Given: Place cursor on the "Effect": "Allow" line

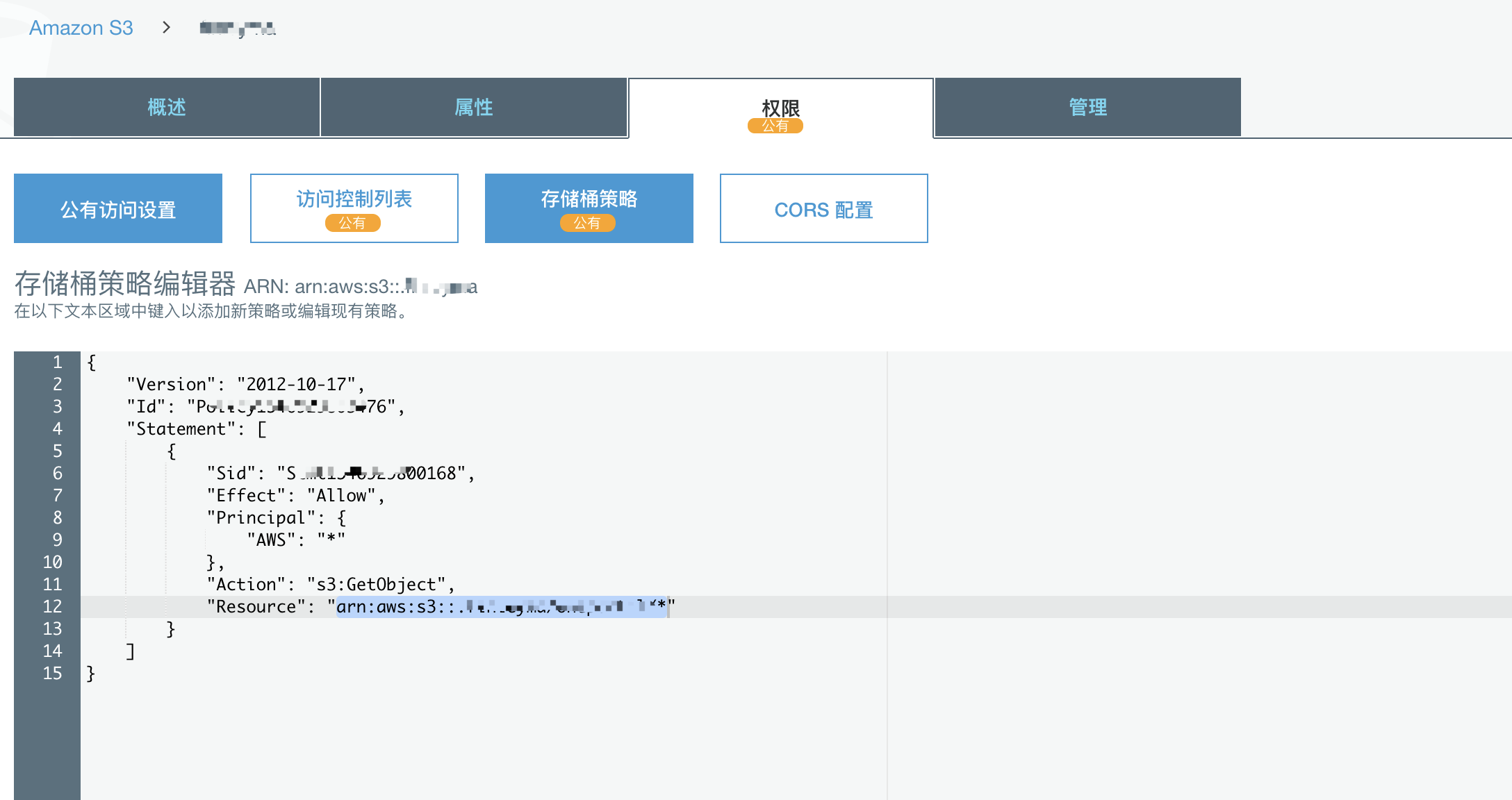Looking at the screenshot, I should click(295, 495).
